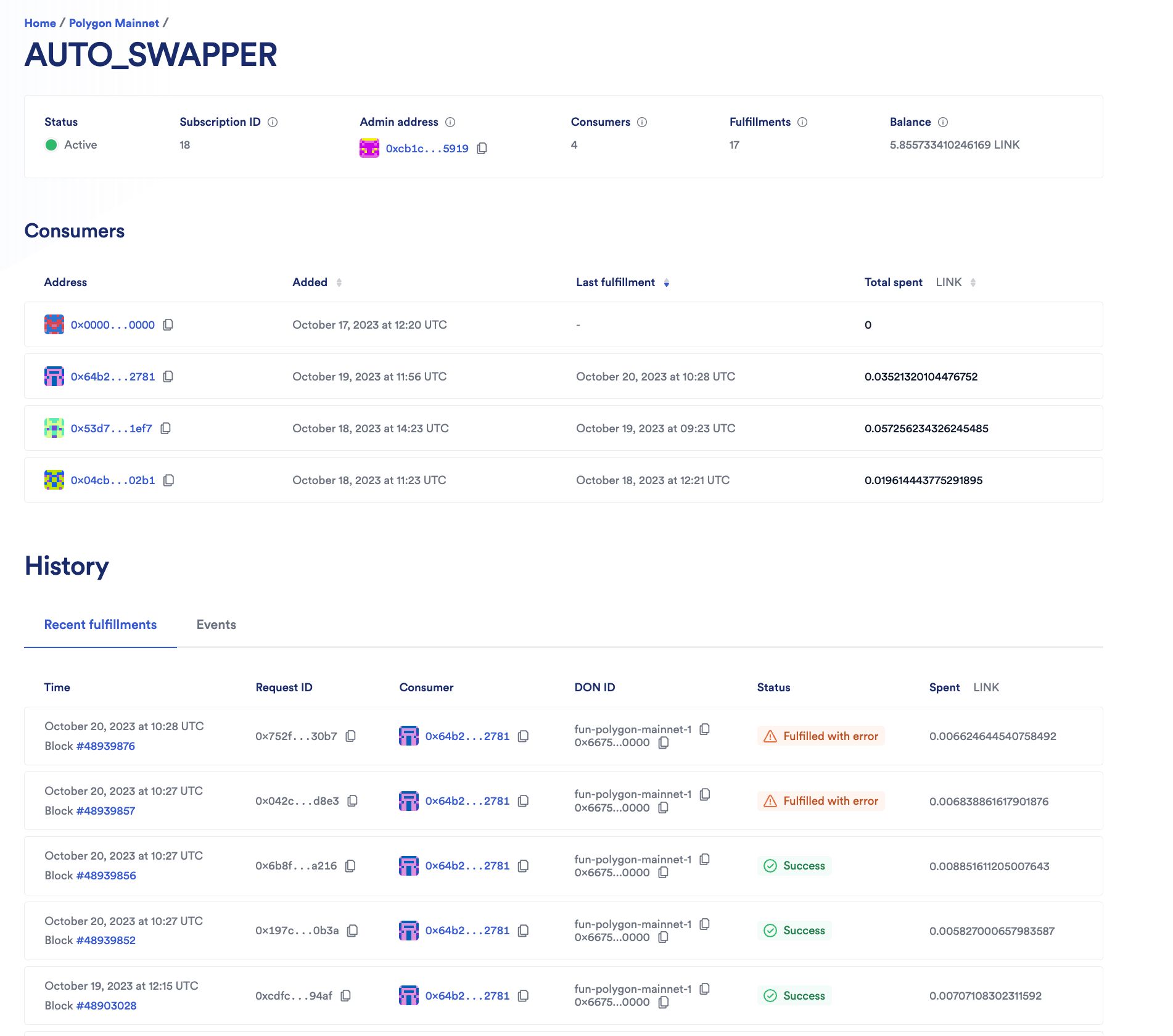Click identicon of consumer 0x0000...0000
Viewport: 1173px width, 1036px height.
coord(54,324)
